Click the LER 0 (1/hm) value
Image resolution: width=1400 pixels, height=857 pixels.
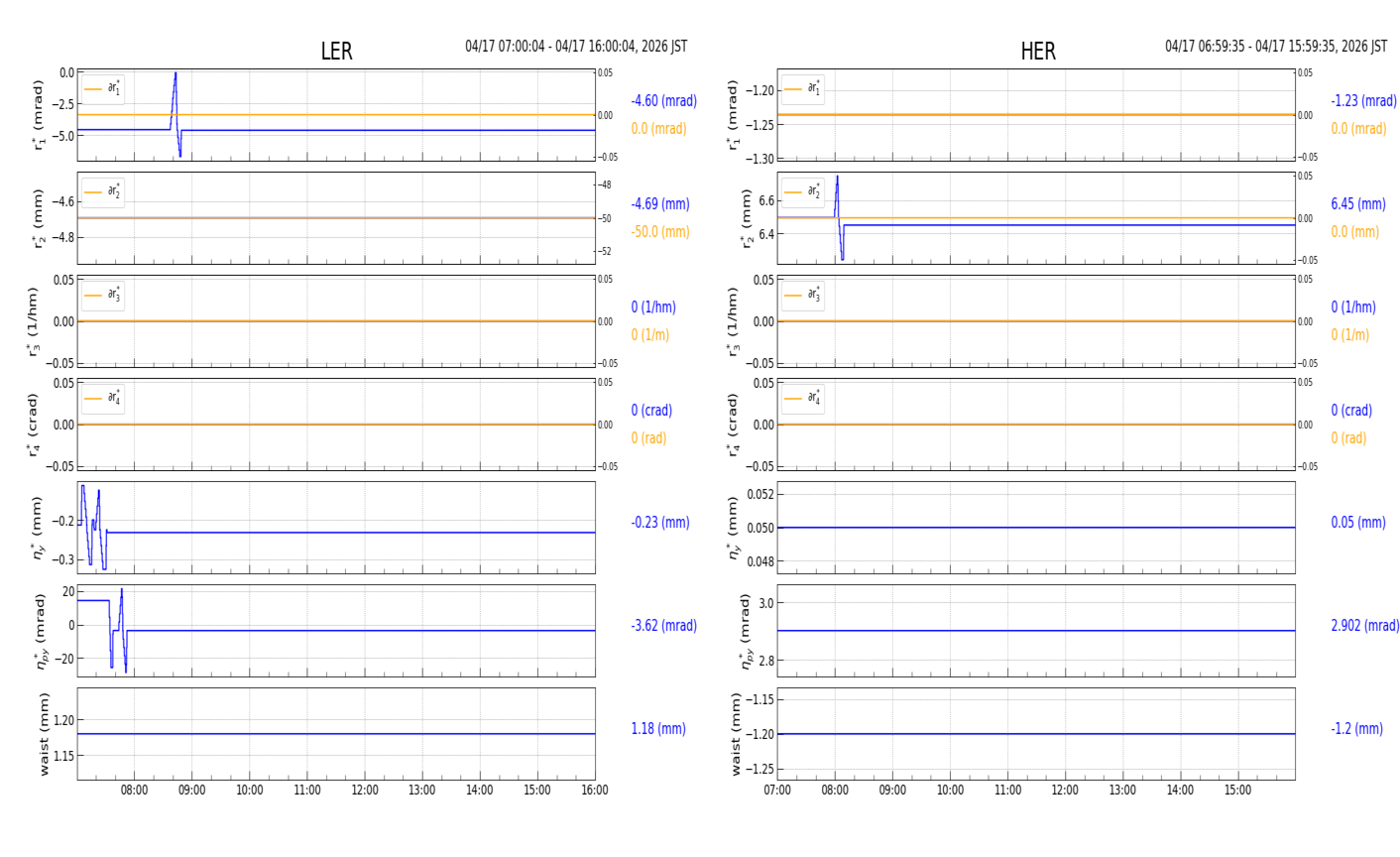click(x=653, y=307)
